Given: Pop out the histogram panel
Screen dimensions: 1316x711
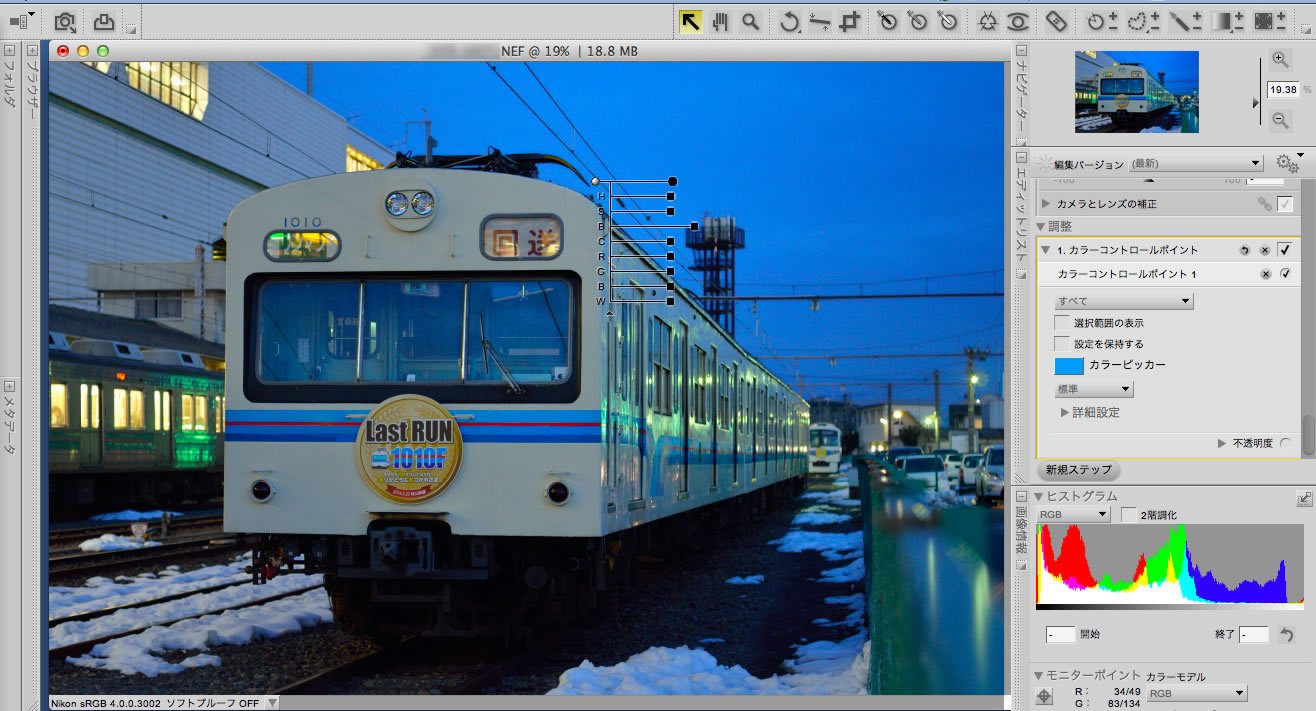Looking at the screenshot, I should [1304, 497].
